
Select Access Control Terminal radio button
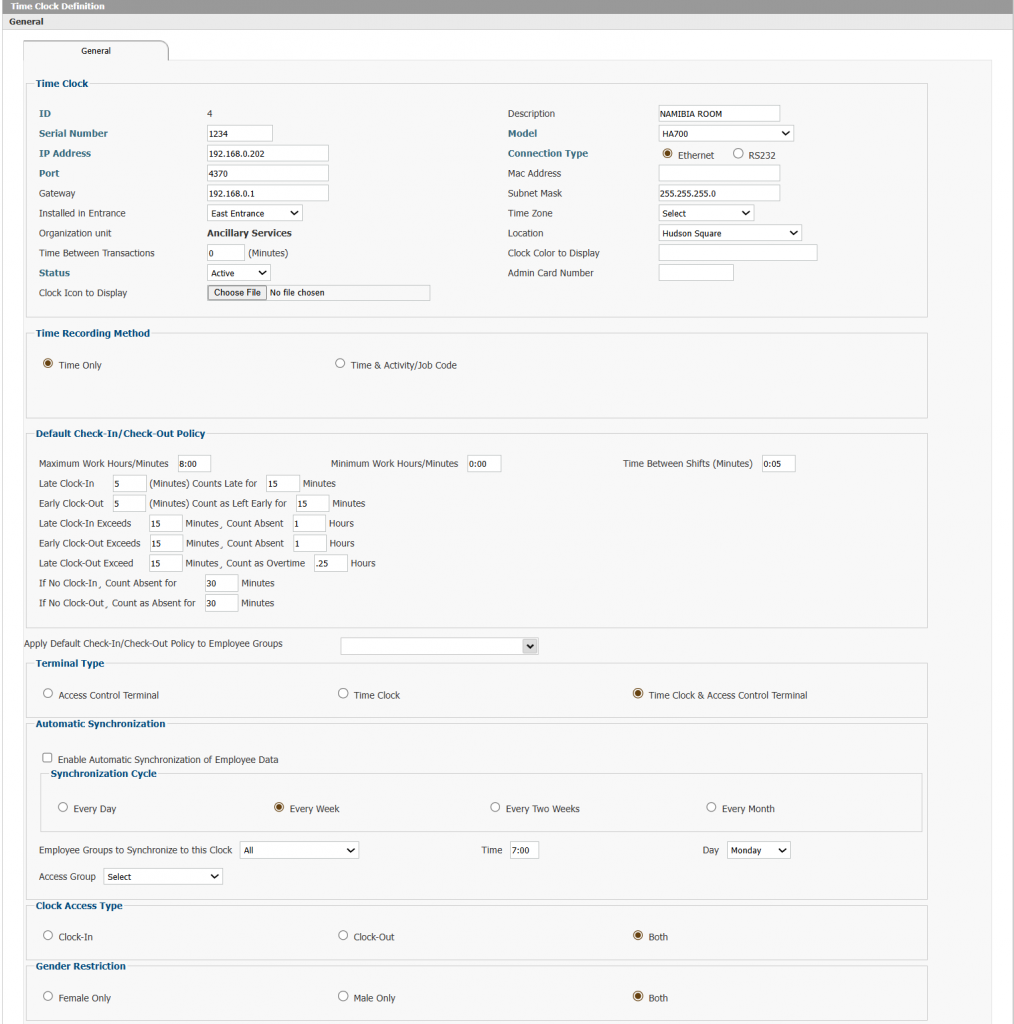coord(48,694)
